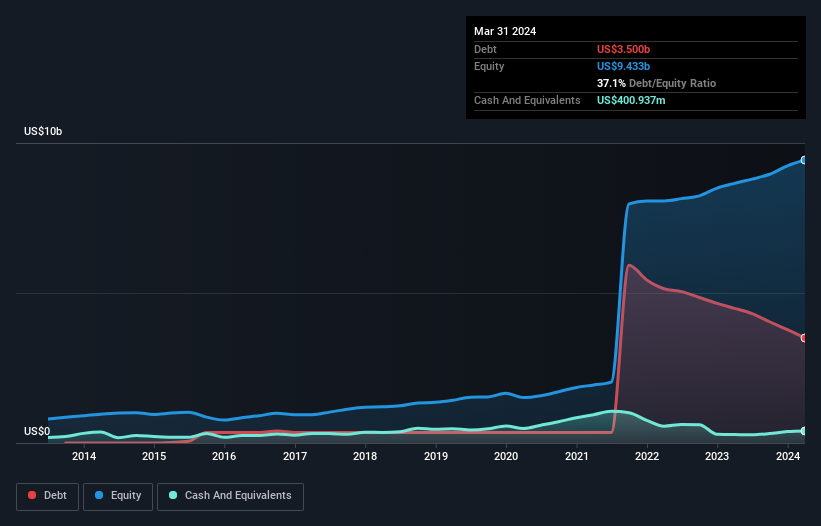The height and width of the screenshot is (526, 821).
Task: Select the Cash end-point marker on chart
Action: click(x=804, y=431)
